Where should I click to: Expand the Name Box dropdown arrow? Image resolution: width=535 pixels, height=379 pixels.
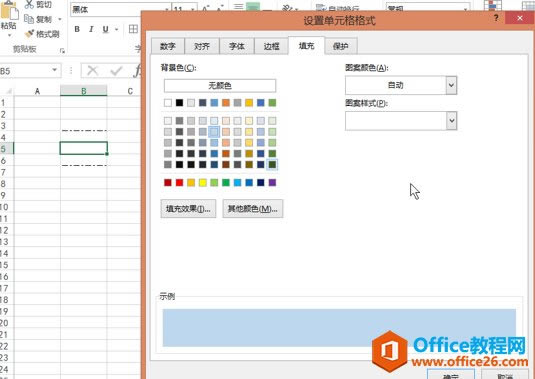click(x=54, y=70)
